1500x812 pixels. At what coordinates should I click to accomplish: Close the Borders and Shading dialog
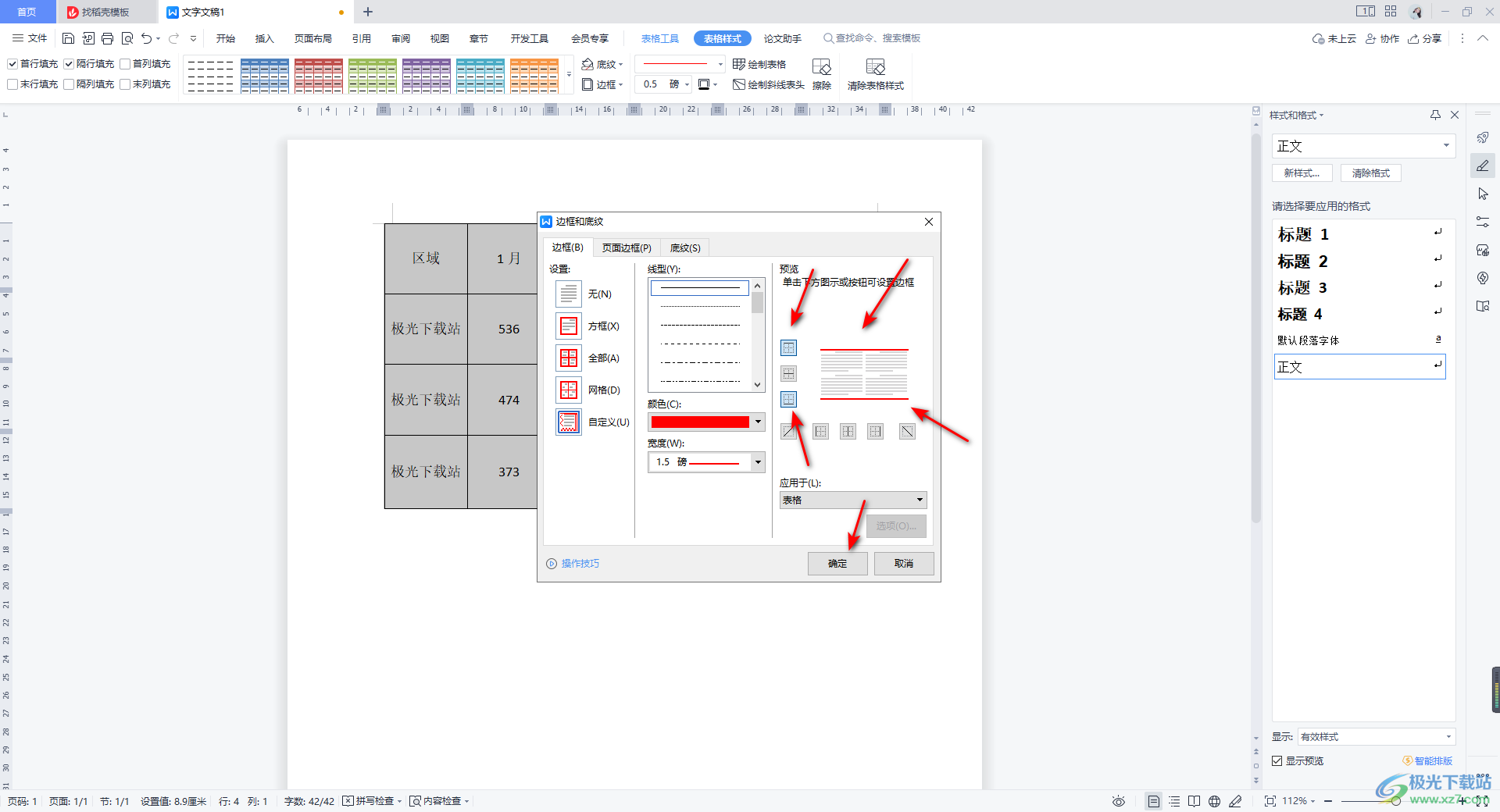[x=929, y=222]
